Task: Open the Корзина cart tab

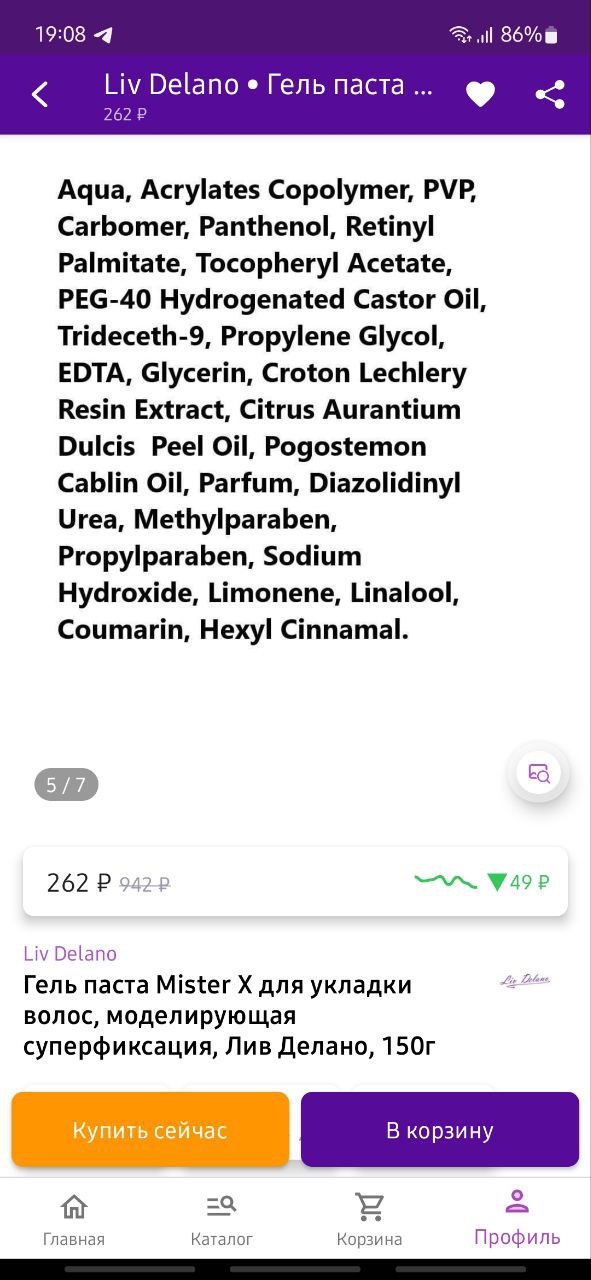Action: pyautogui.click(x=369, y=1220)
